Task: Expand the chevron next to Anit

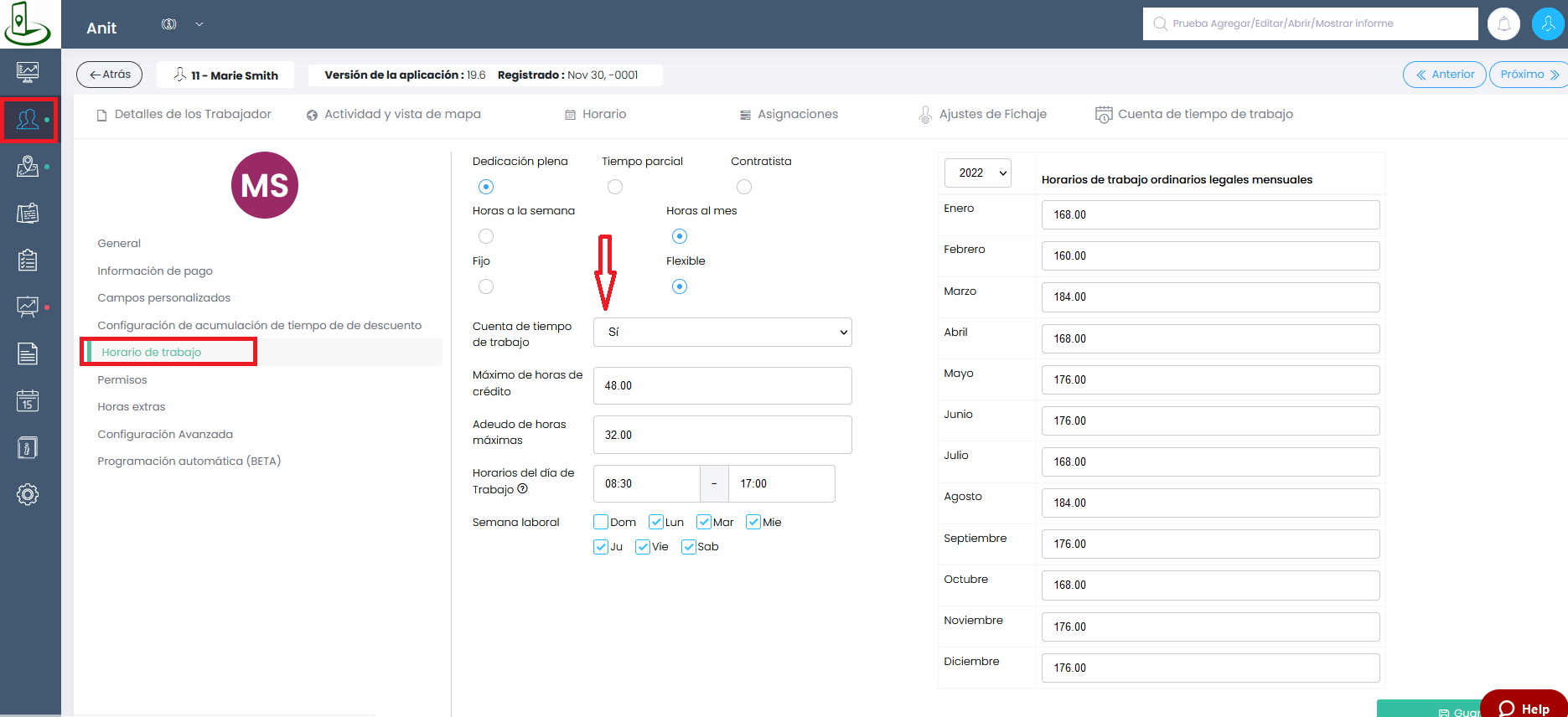Action: (199, 24)
